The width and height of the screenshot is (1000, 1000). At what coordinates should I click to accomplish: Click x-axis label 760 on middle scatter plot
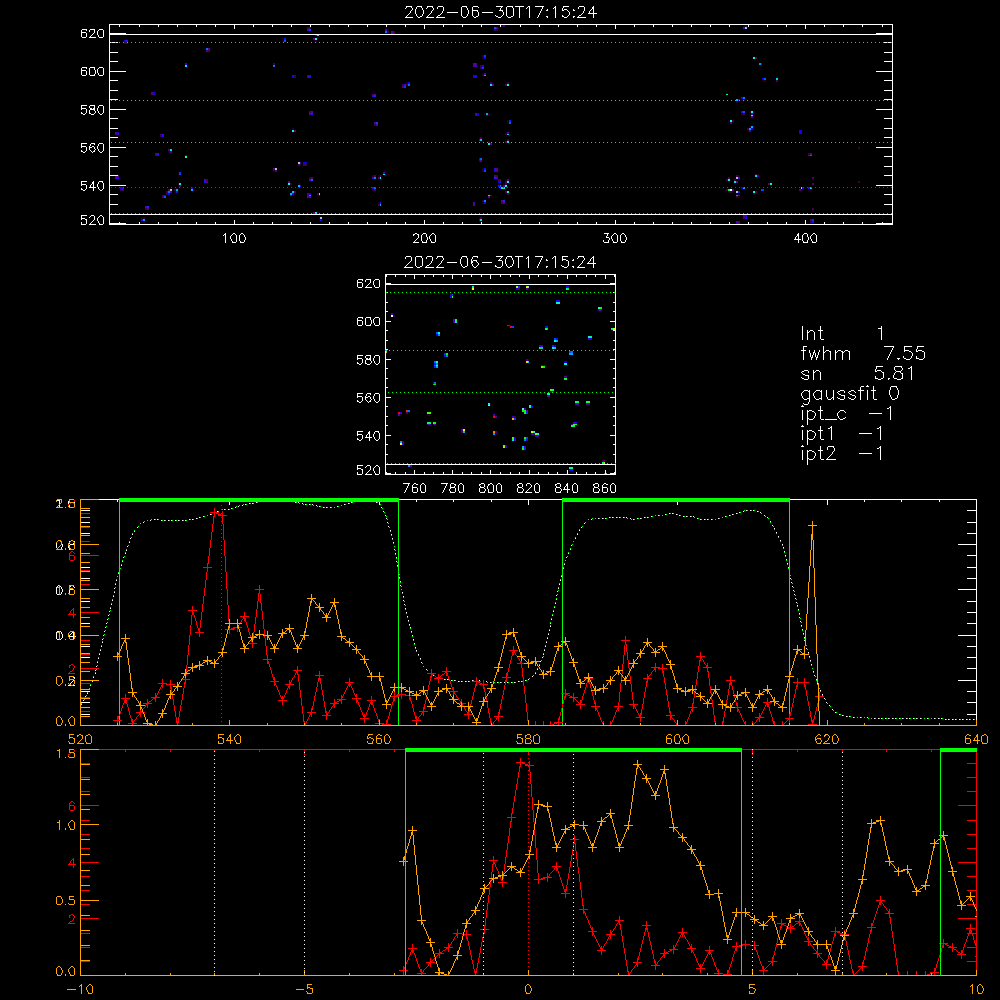415,489
